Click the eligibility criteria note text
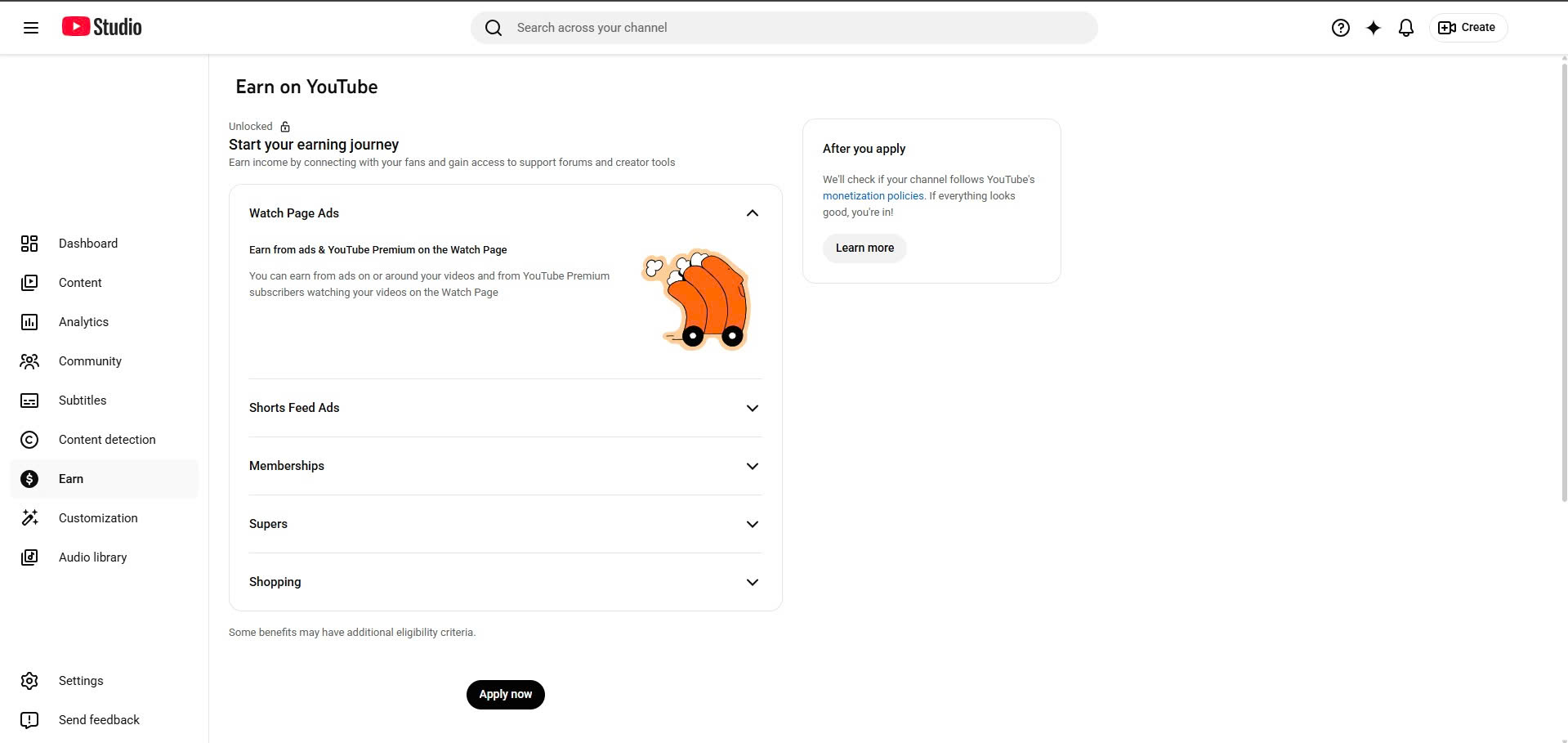The image size is (1568, 743). (352, 633)
